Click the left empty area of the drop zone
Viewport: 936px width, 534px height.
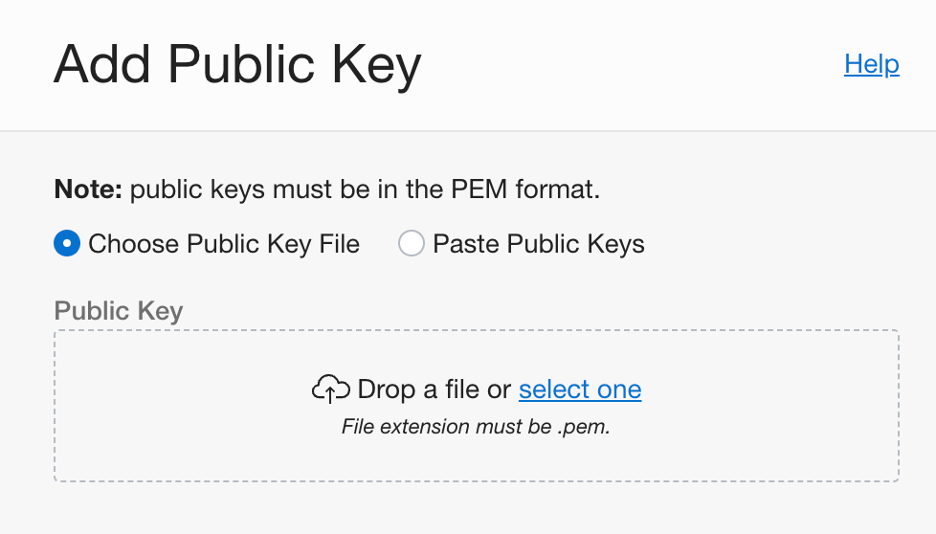click(170, 405)
